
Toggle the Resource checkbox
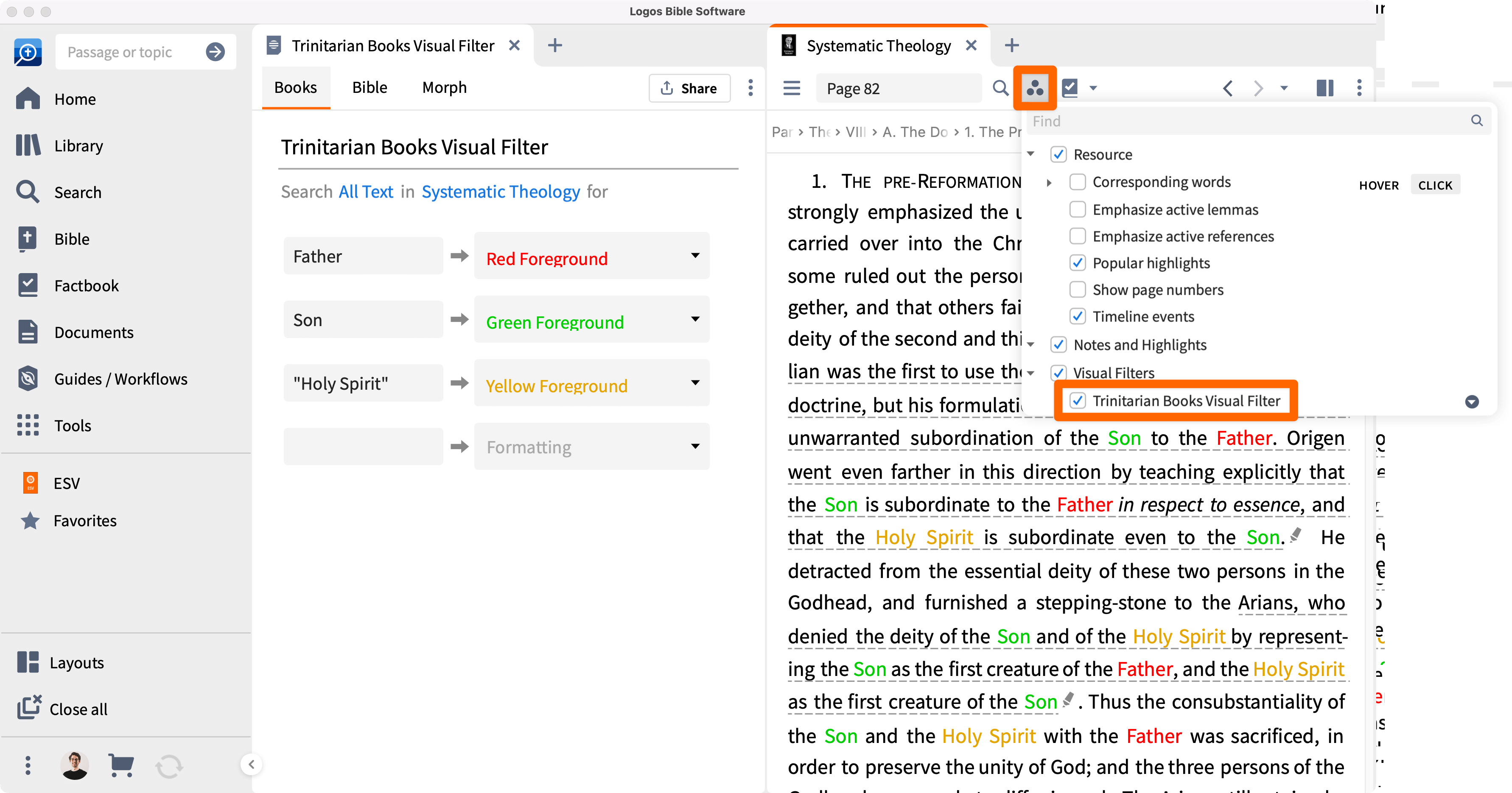1058,154
